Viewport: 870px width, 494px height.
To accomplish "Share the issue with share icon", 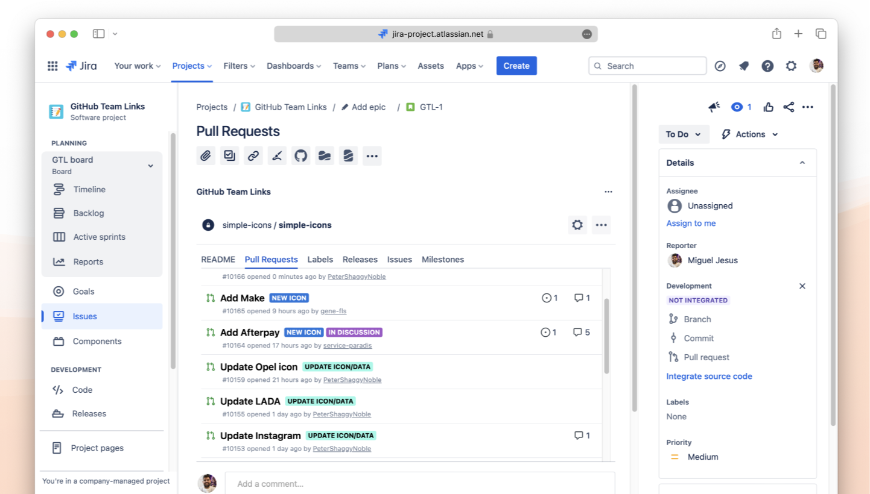I will click(788, 107).
